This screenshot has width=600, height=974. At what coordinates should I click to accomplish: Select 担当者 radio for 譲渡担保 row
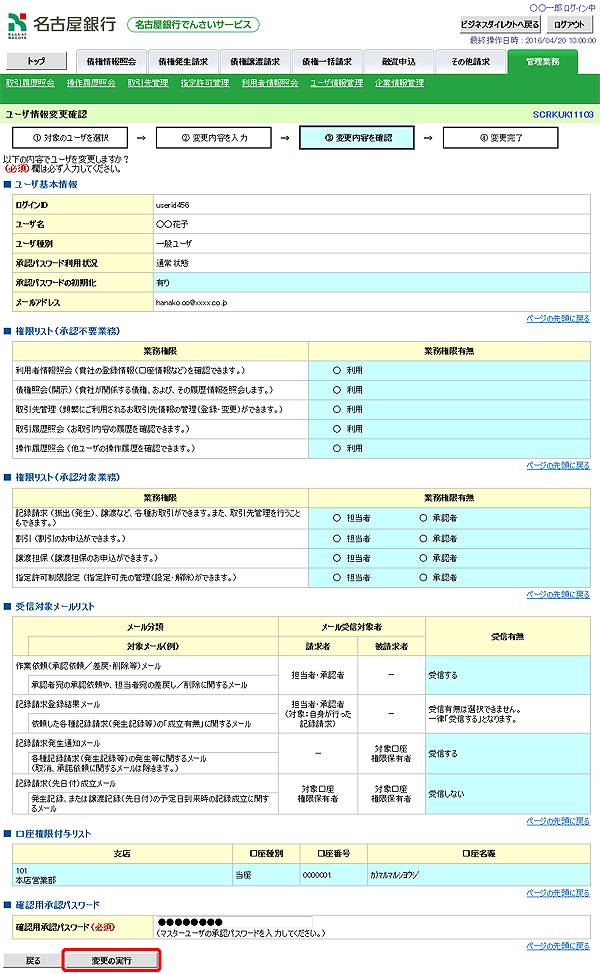(x=337, y=558)
